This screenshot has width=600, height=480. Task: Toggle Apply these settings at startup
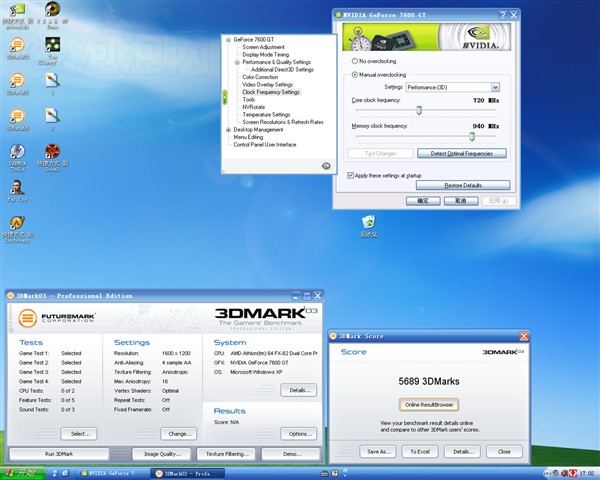[384, 175]
